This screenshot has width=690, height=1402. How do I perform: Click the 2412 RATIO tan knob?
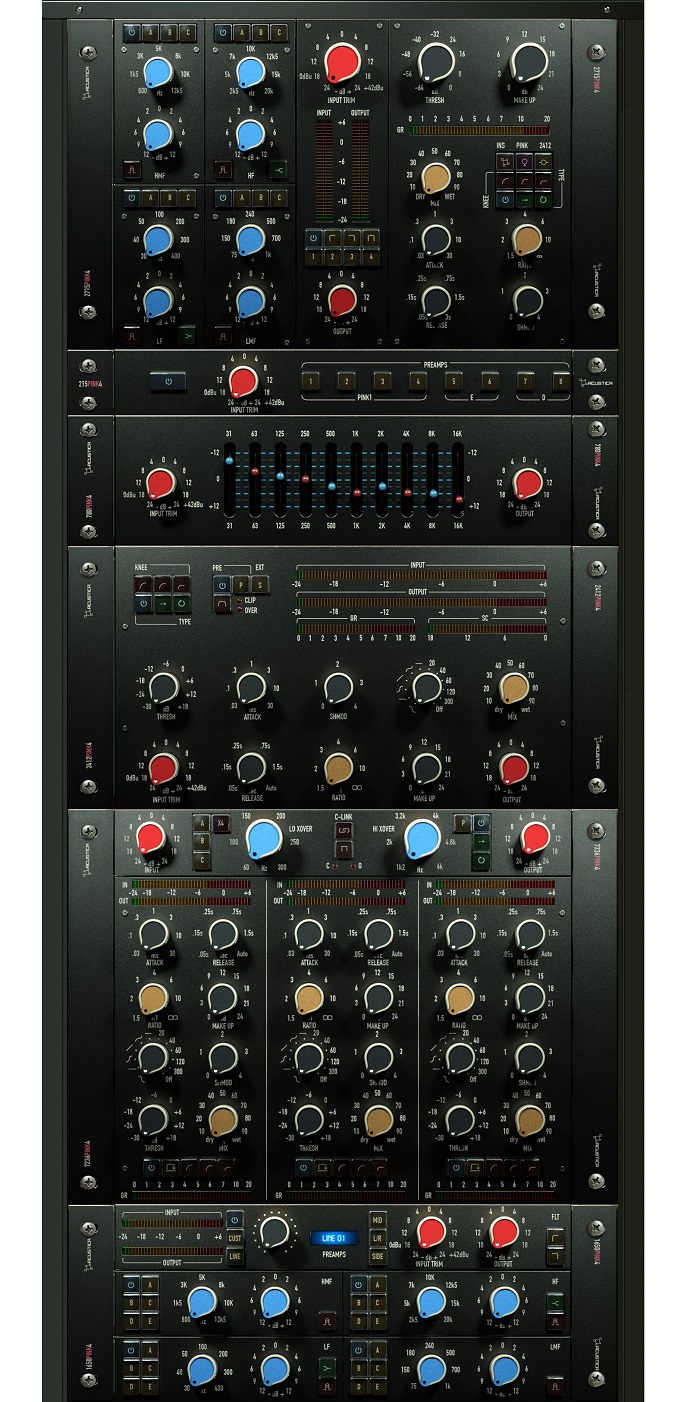pyautogui.click(x=339, y=768)
